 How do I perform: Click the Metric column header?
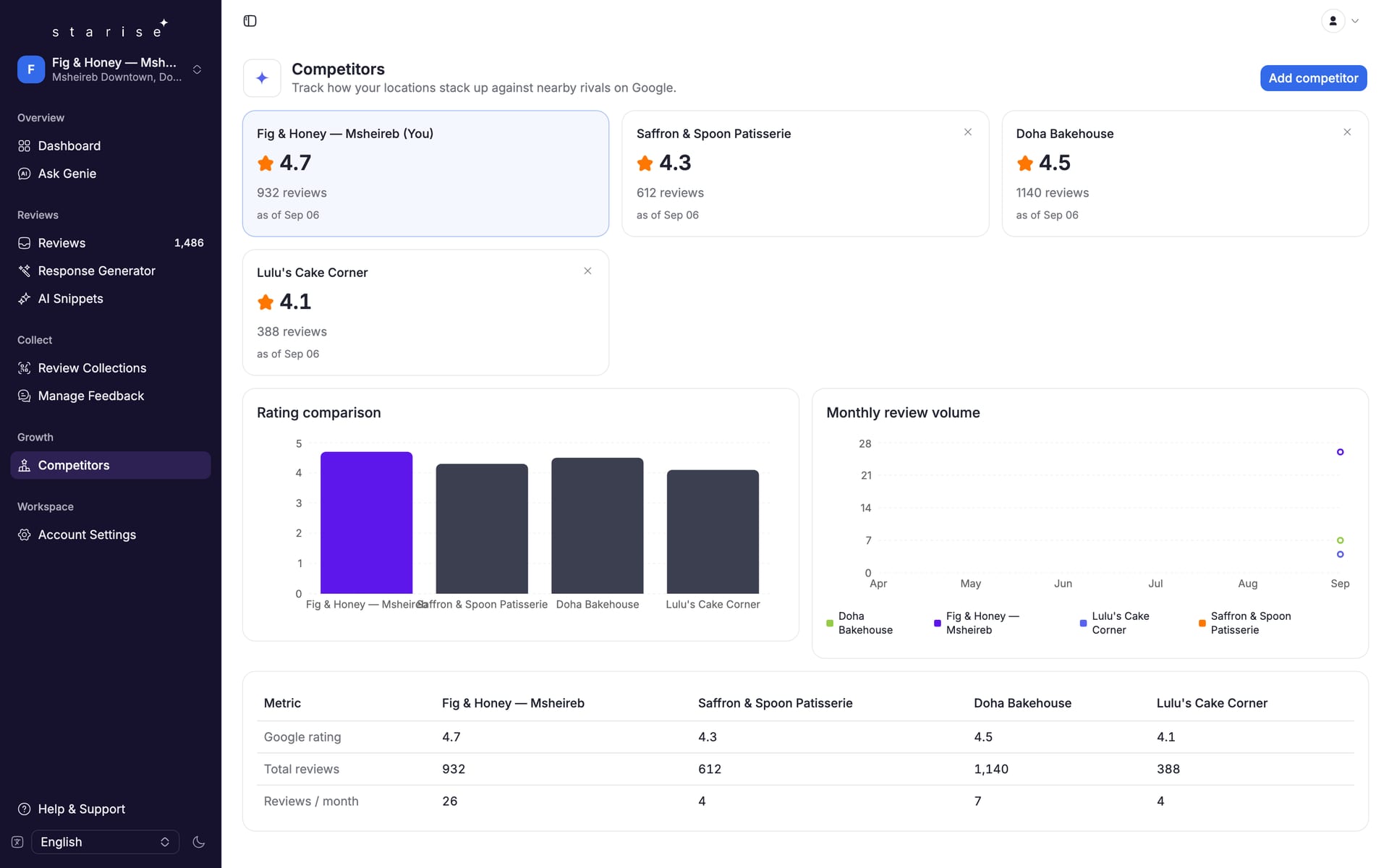click(282, 703)
